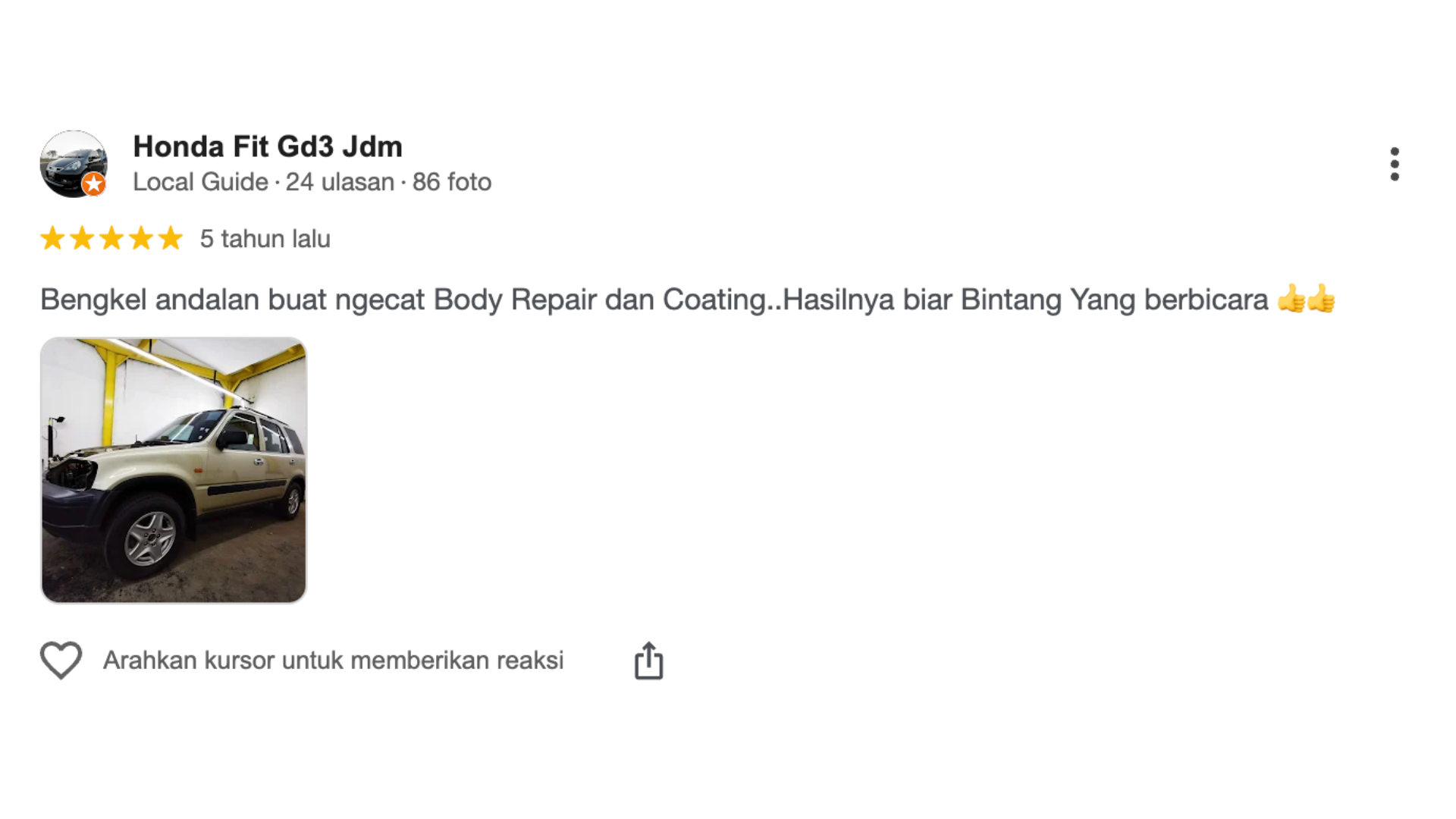The width and height of the screenshot is (1456, 819).
Task: Click the first thumbs-up emoji
Action: coord(1290,299)
